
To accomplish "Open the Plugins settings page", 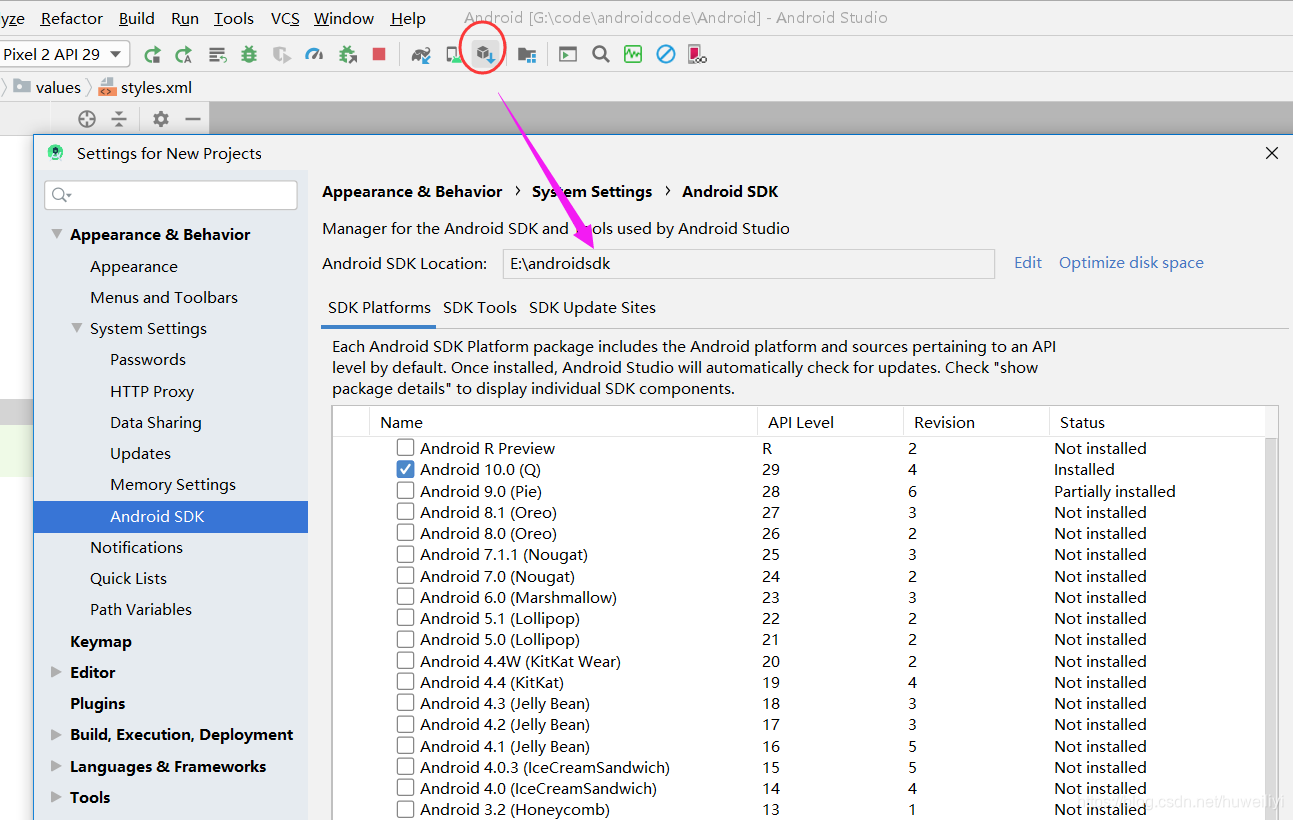I will (x=98, y=704).
